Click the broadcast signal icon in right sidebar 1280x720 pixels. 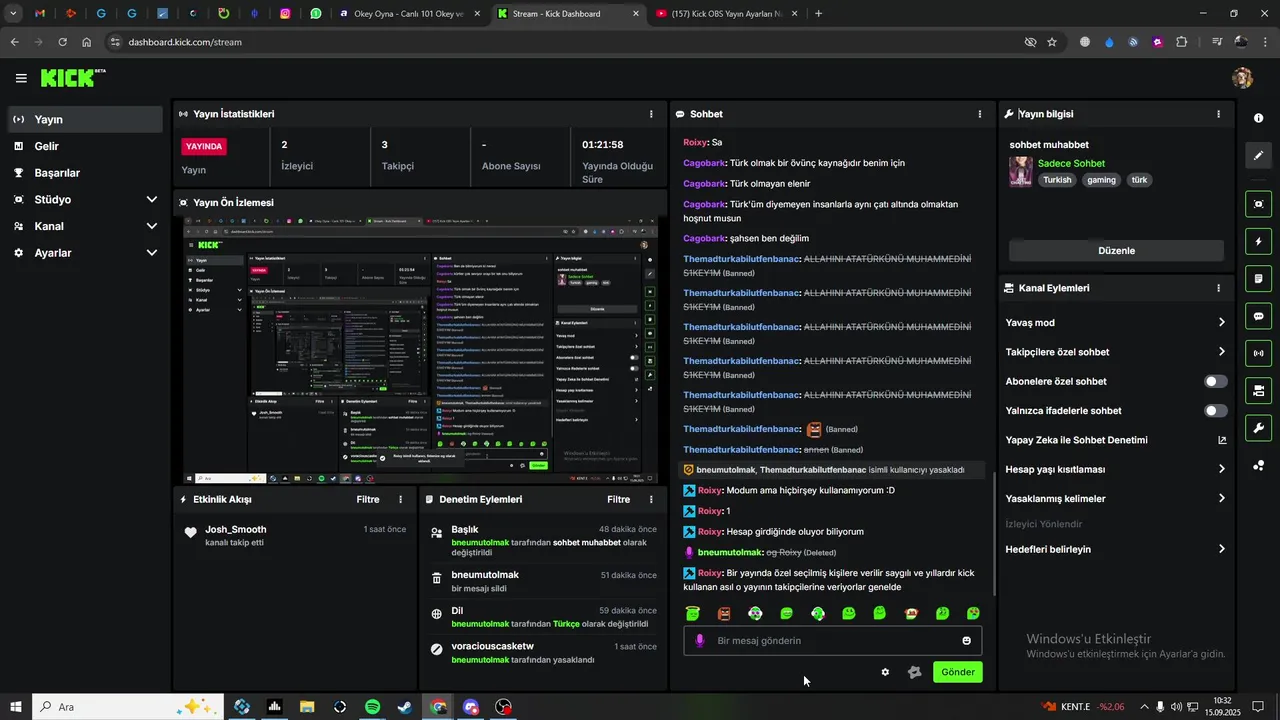pos(1258,353)
